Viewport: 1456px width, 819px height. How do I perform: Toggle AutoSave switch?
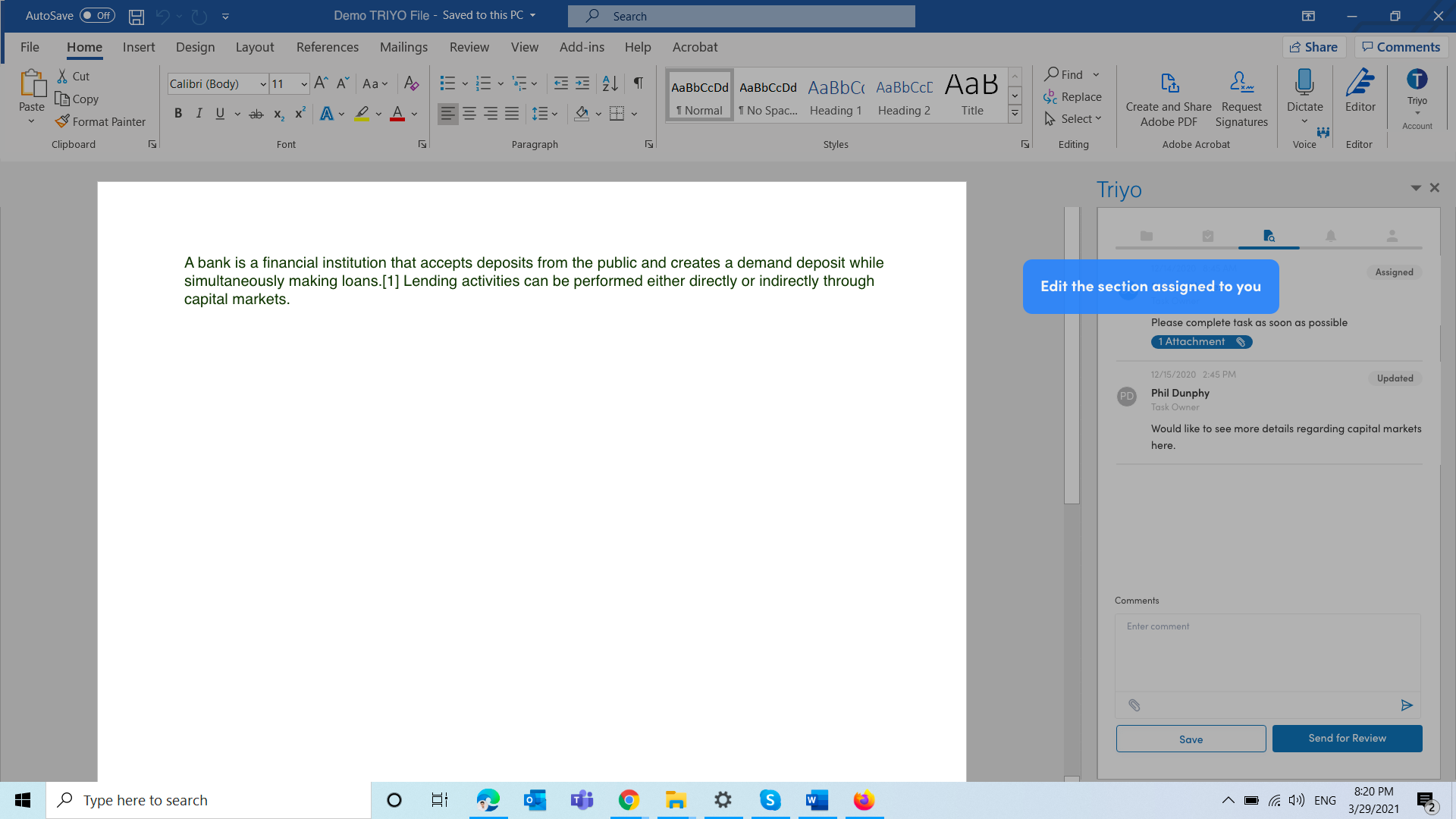[97, 16]
